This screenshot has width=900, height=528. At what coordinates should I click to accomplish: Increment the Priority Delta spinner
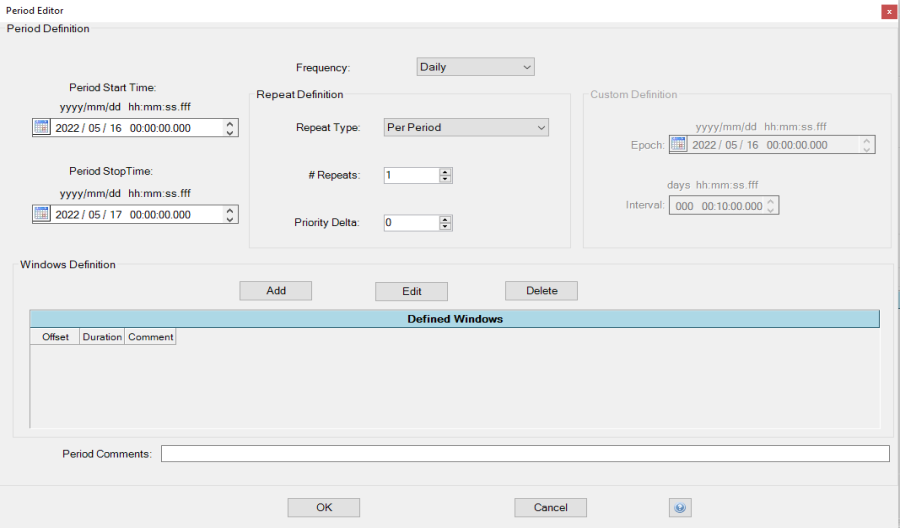coord(446,219)
